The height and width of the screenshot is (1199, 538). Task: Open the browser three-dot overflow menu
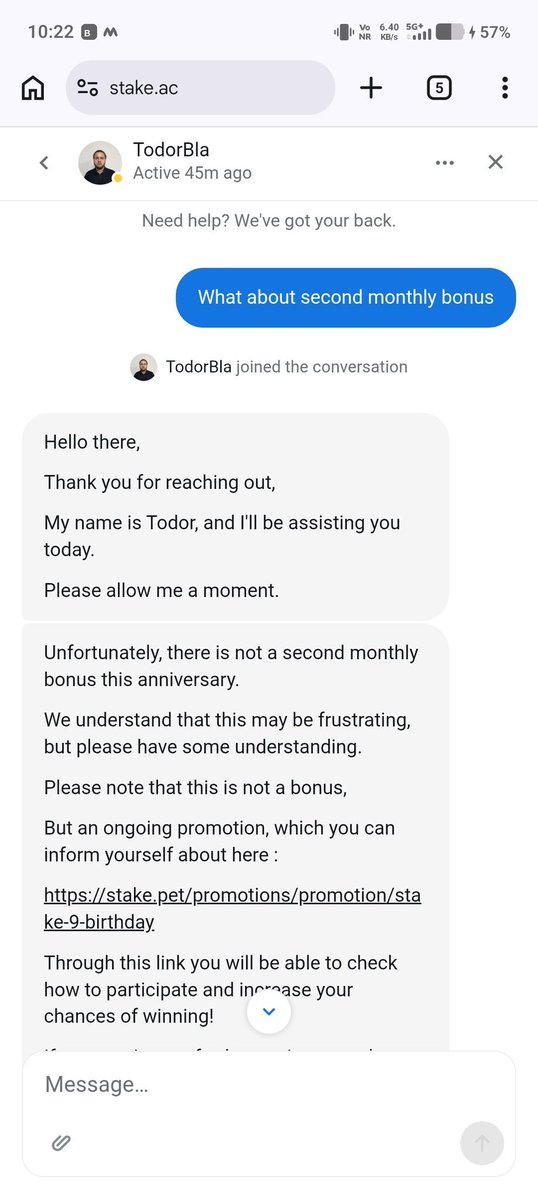pos(504,88)
